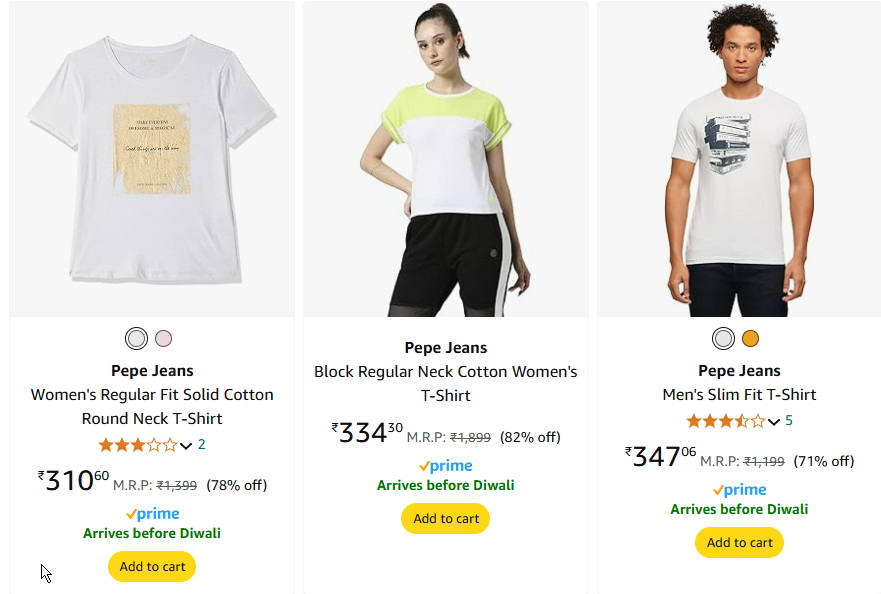Open Block Regular Neck Cotton Women's T-Shirt title

(x=446, y=383)
